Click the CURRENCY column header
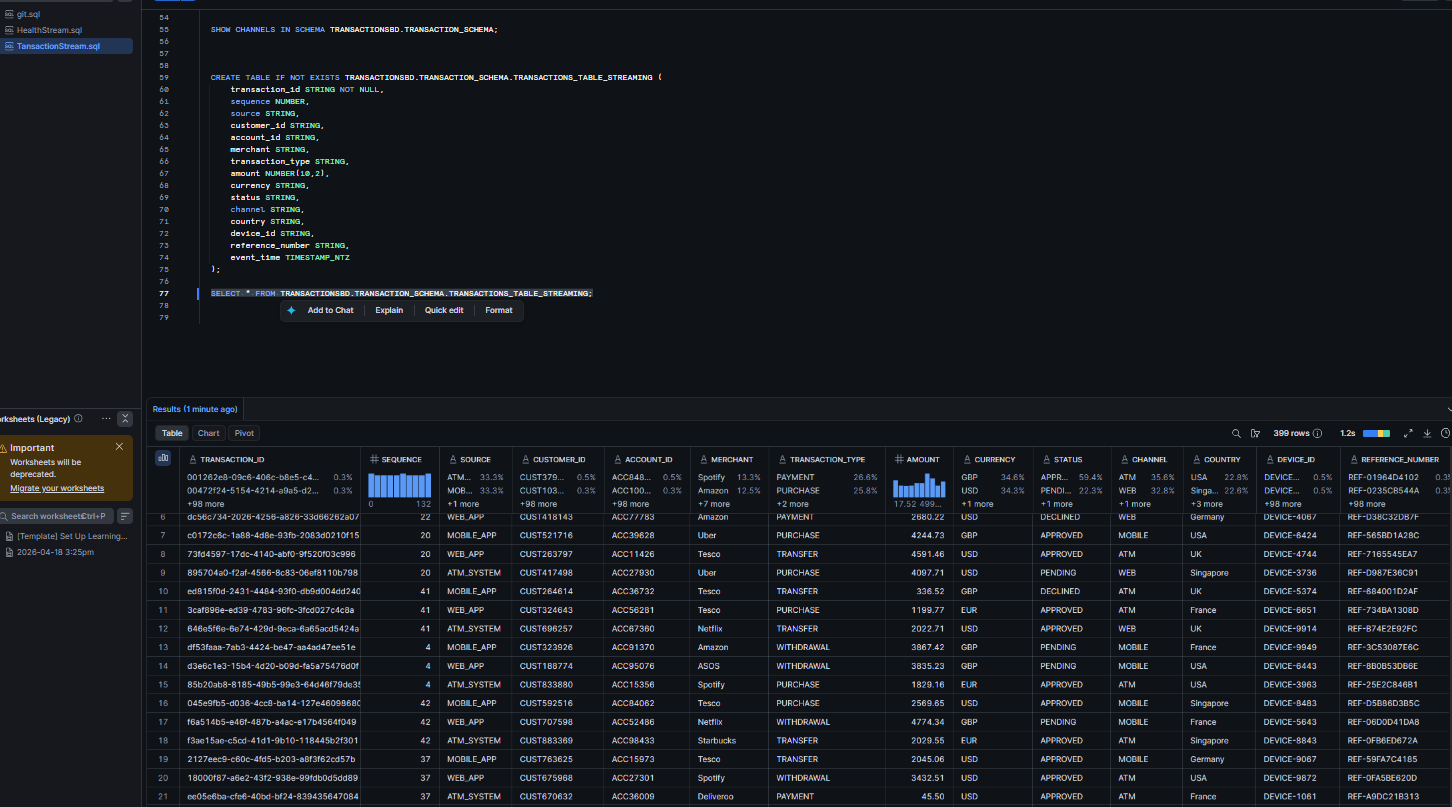Screen dimensions: 1452x807 pyautogui.click(x=995, y=460)
